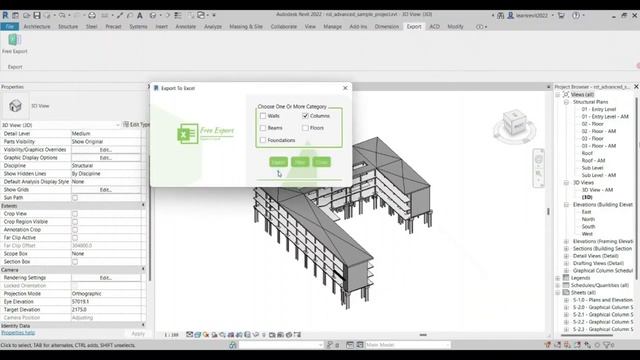Check the Foundations category checkbox
This screenshot has width=640, height=360.
point(263,140)
